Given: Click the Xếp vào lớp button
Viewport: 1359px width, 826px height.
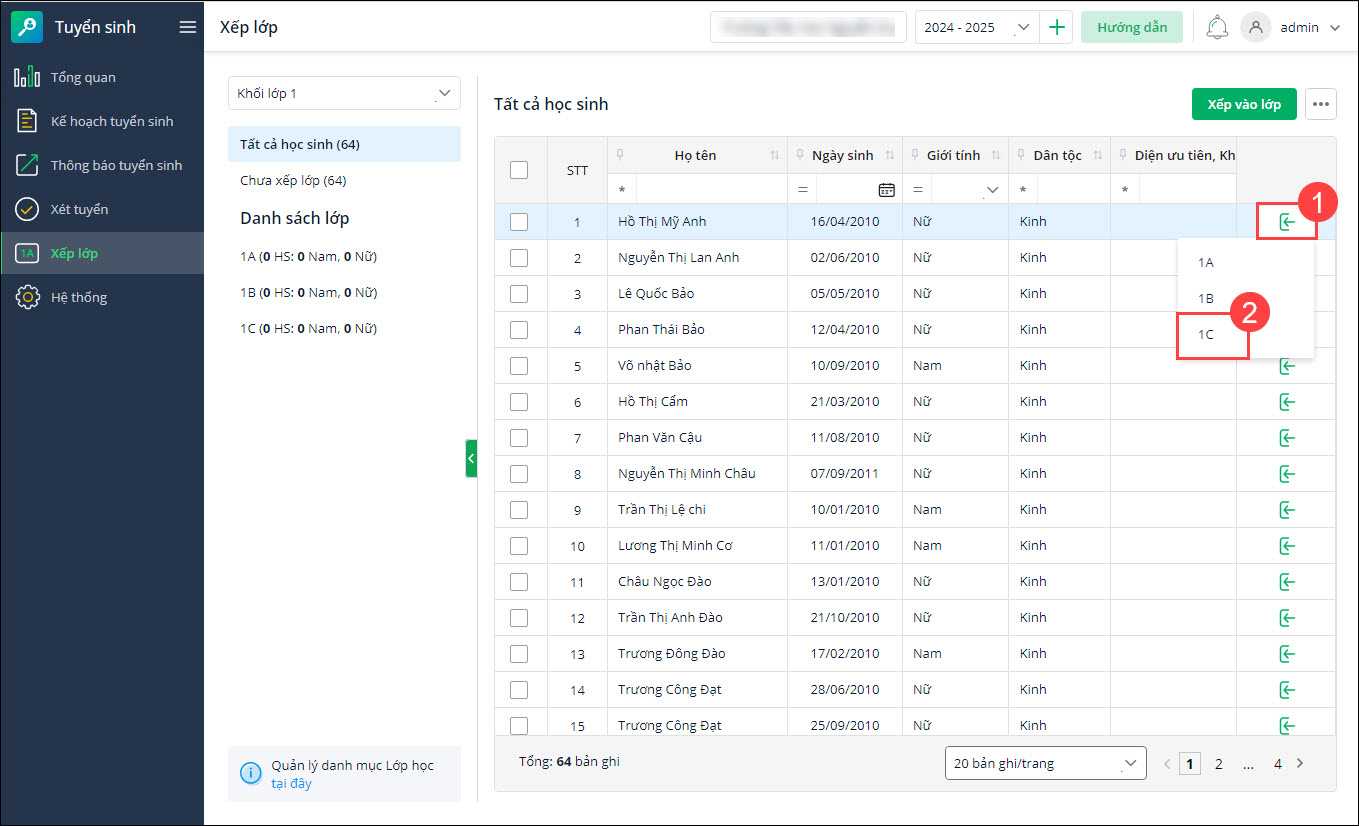Looking at the screenshot, I should [x=1243, y=104].
